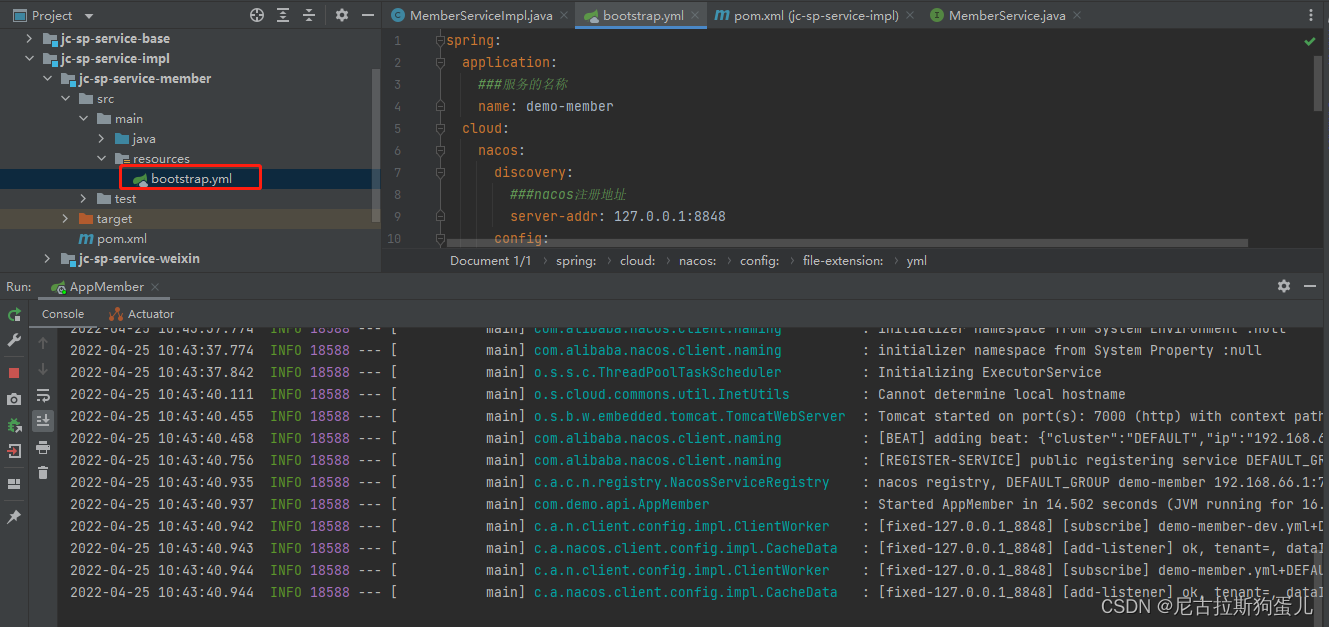Select bootstrap.yml in project tree
Image resolution: width=1329 pixels, height=627 pixels.
pyautogui.click(x=190, y=178)
